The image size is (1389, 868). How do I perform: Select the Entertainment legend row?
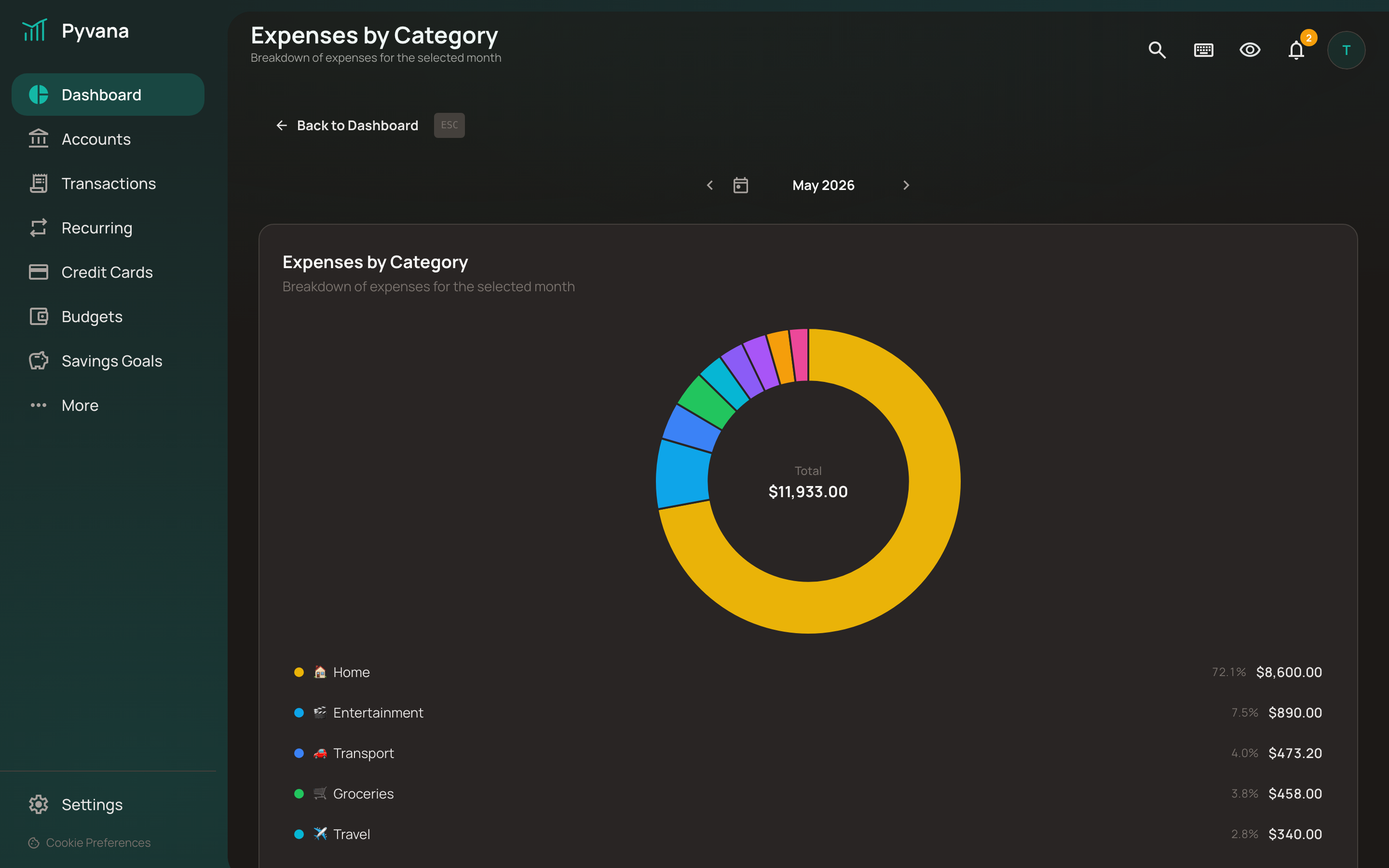pyautogui.click(x=807, y=712)
